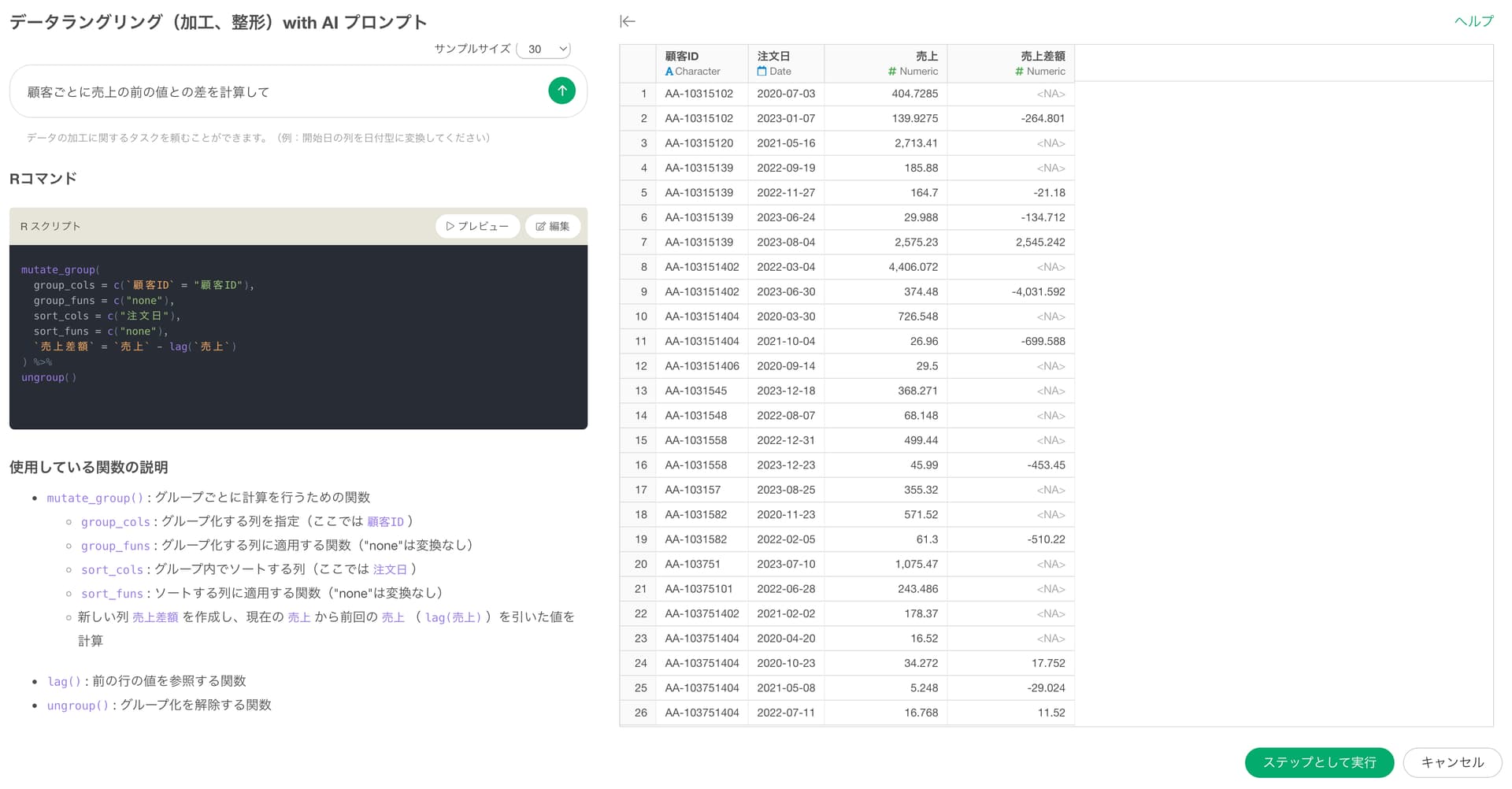This screenshot has height=789, width=1512.
Task: Click ステップとして実行 button
Action: (x=1319, y=762)
